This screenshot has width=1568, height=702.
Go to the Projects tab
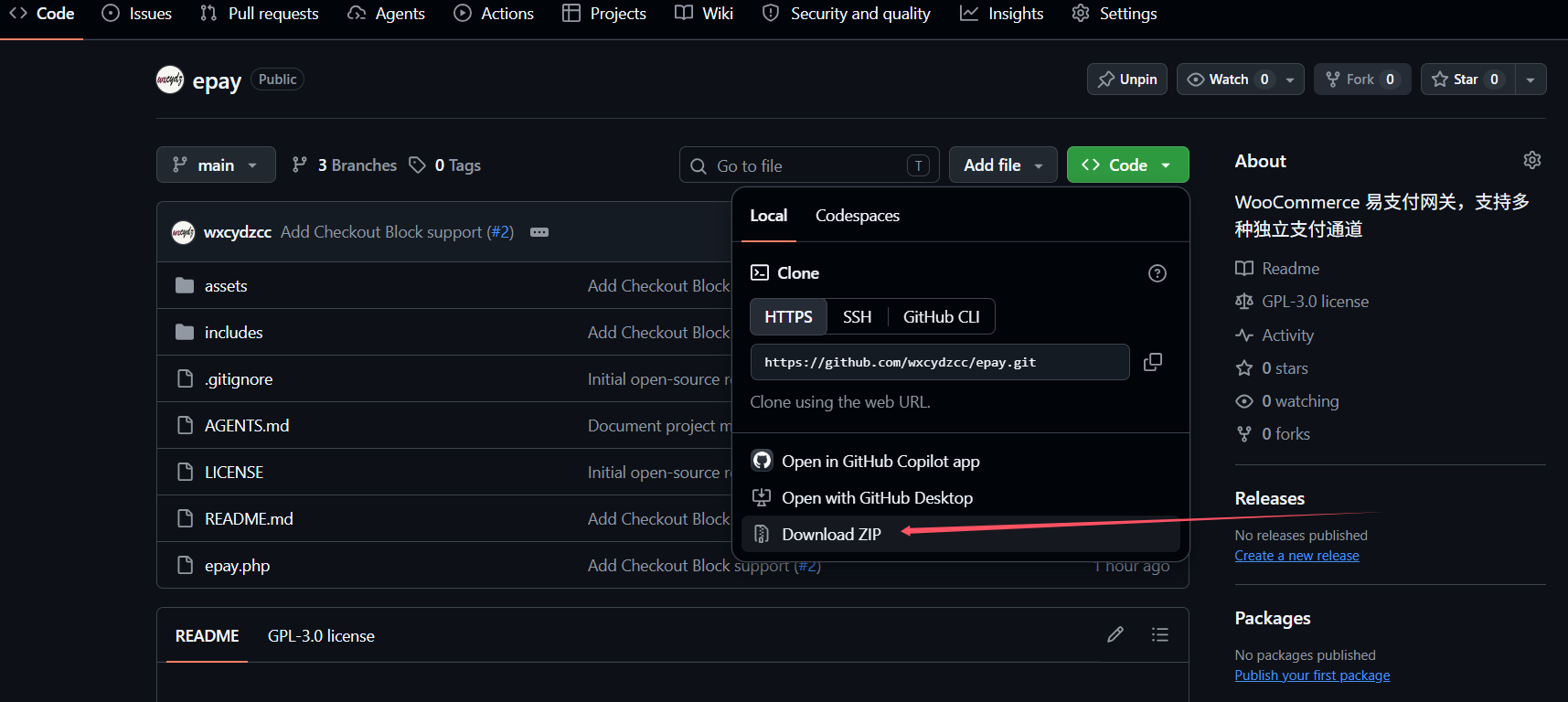click(x=604, y=14)
